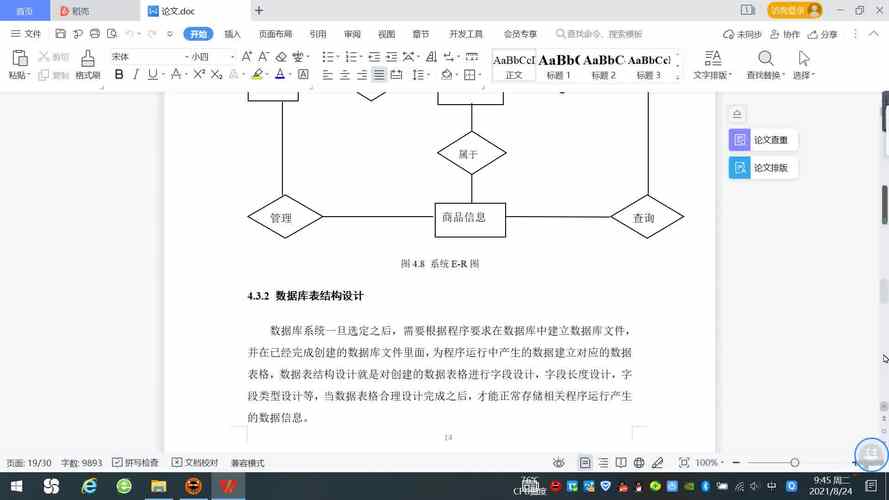This screenshot has height=500, width=889.
Task: Toggle Bold formatting
Action: (x=119, y=74)
